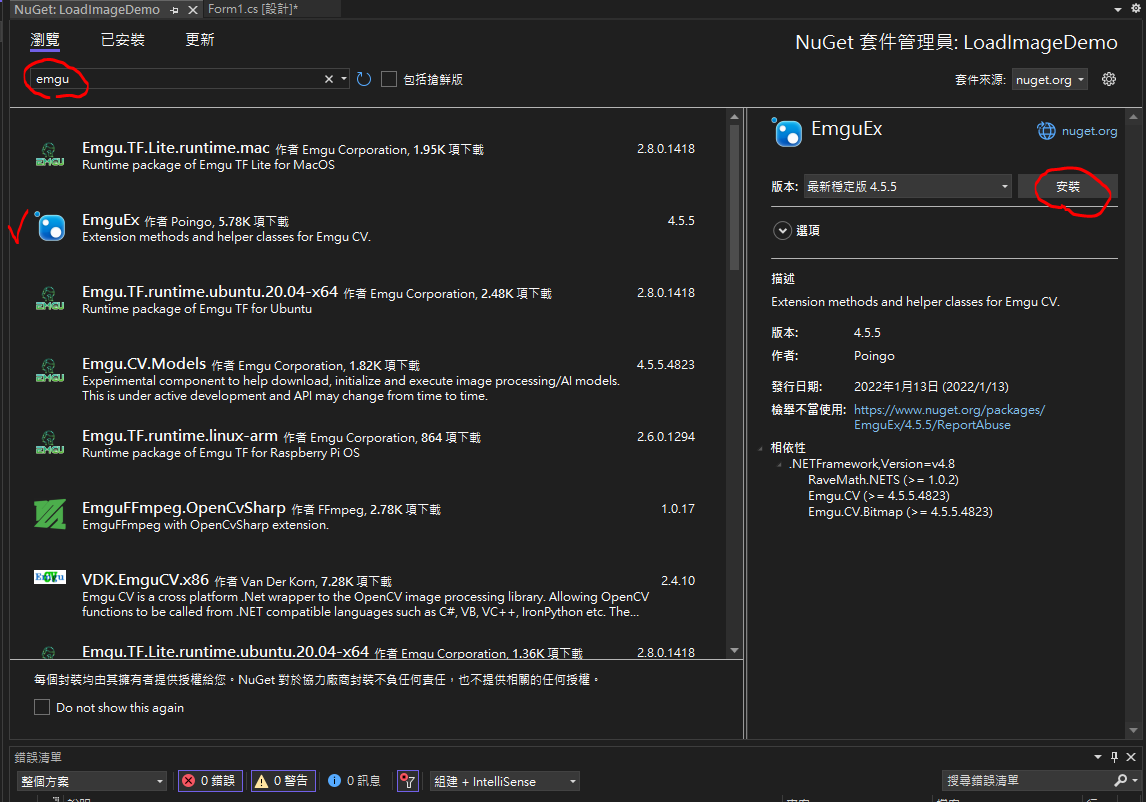Open the nuget.org link
Screen dimensions: 1146x802
tap(1089, 131)
